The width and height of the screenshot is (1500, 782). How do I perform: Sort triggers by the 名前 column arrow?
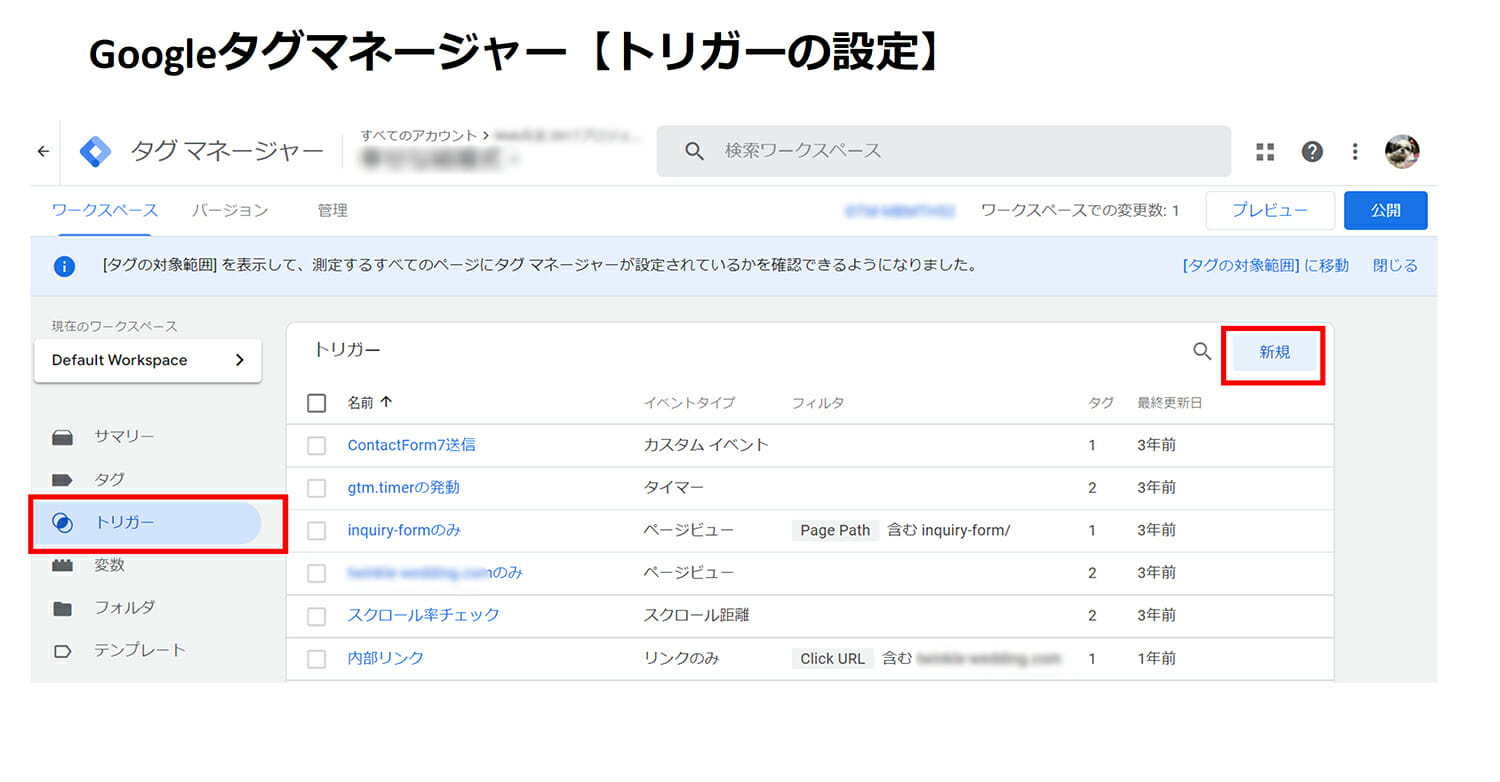[x=387, y=403]
